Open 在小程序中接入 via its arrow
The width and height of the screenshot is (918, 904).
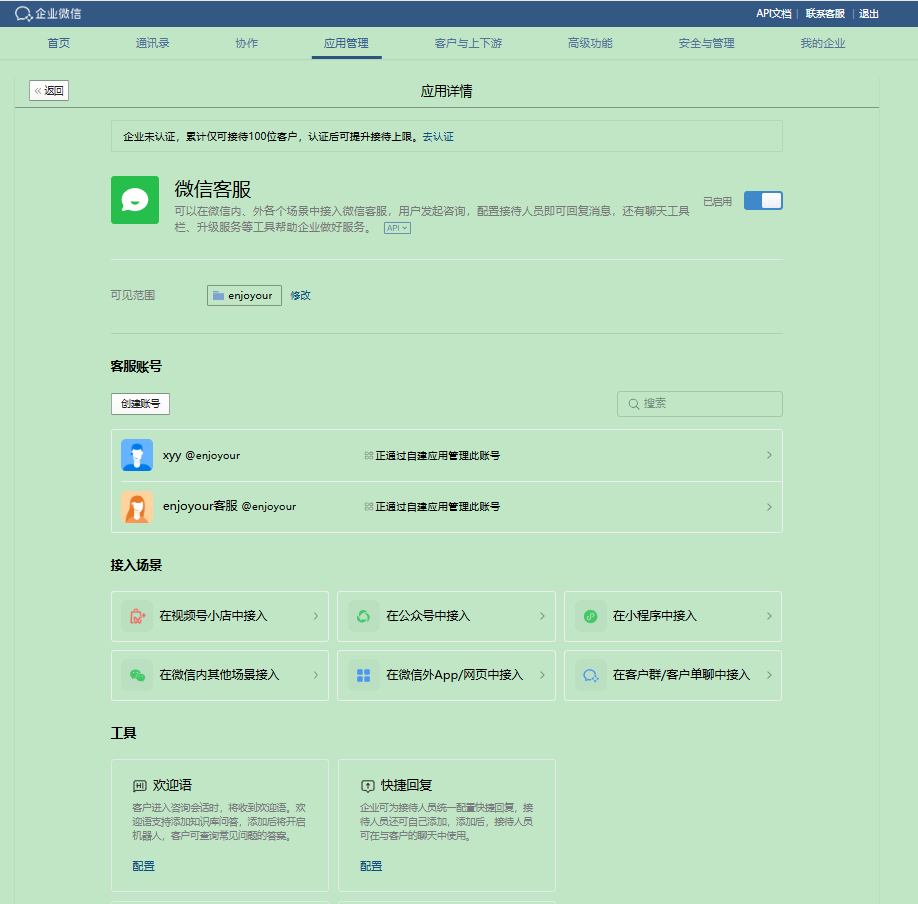click(x=769, y=616)
